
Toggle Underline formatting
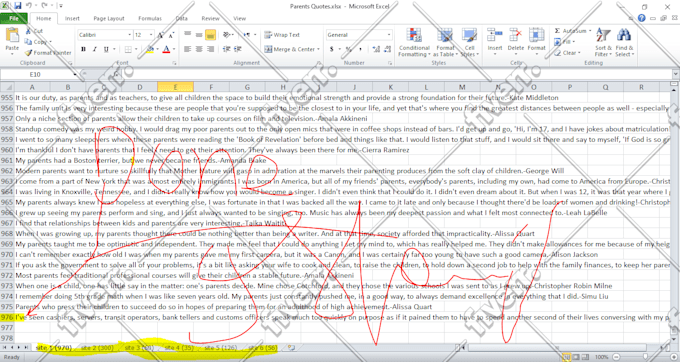[x=106, y=49]
